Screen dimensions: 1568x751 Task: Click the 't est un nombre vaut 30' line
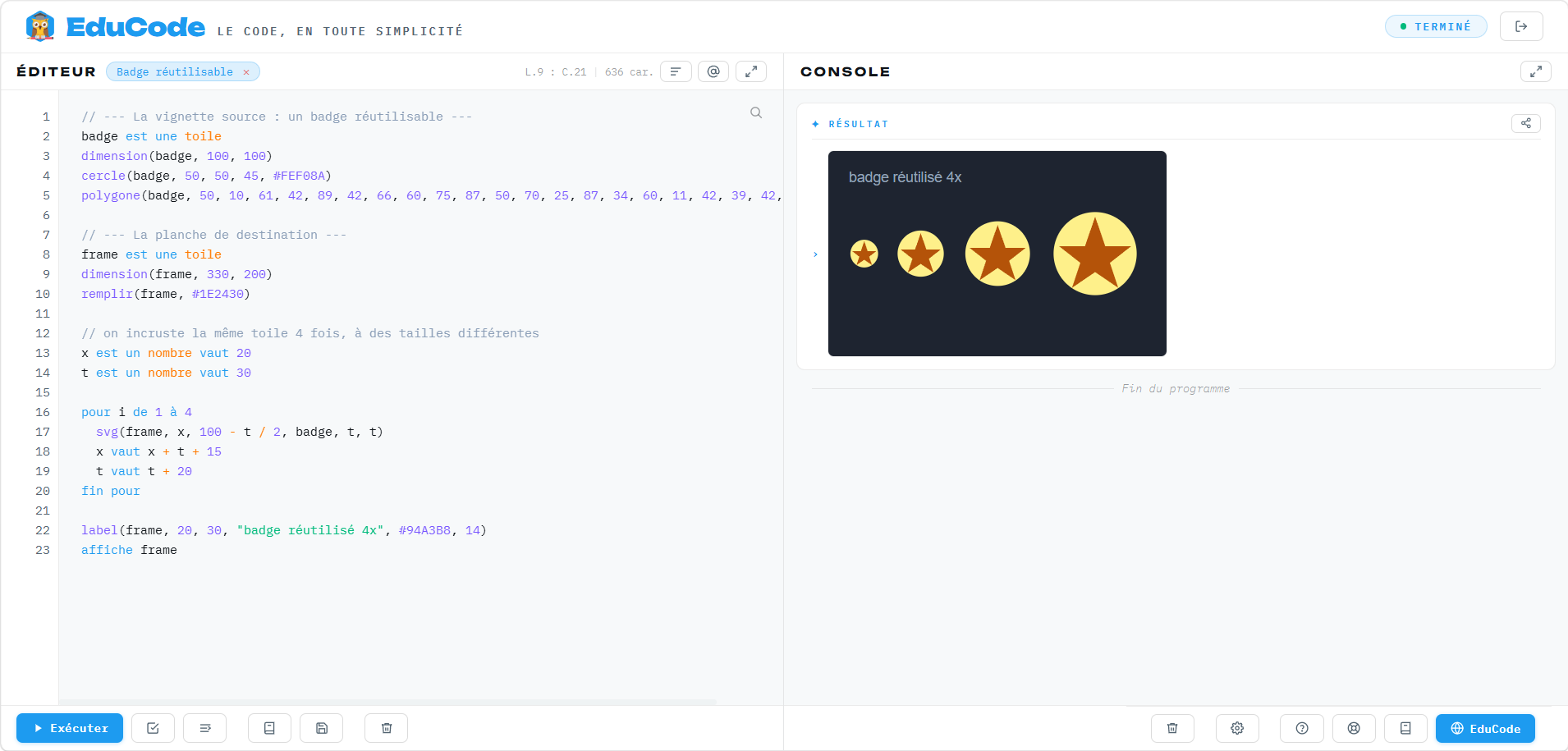tap(166, 373)
